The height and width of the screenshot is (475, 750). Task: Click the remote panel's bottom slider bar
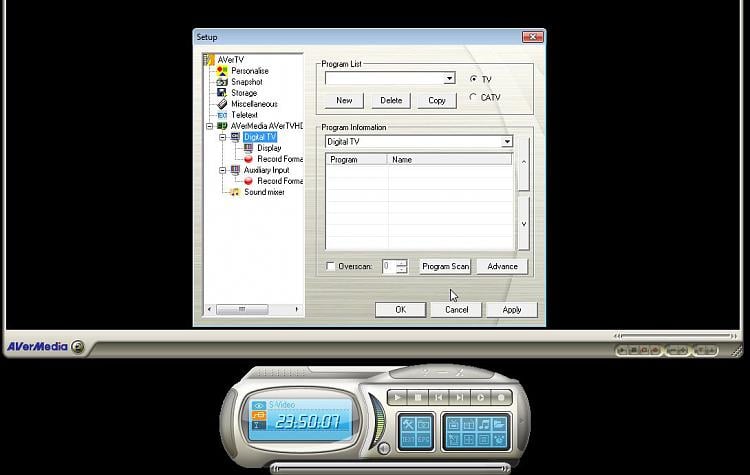click(x=390, y=469)
